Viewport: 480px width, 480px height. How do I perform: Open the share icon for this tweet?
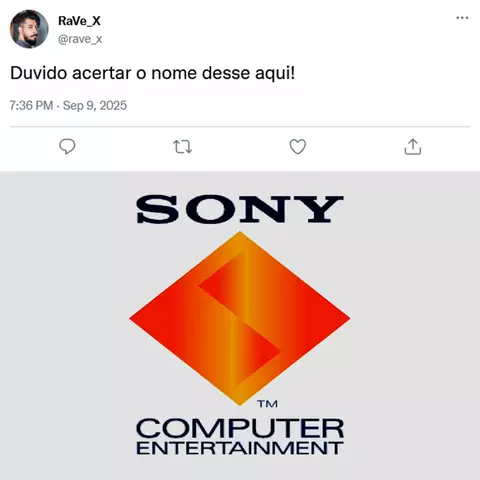click(413, 147)
